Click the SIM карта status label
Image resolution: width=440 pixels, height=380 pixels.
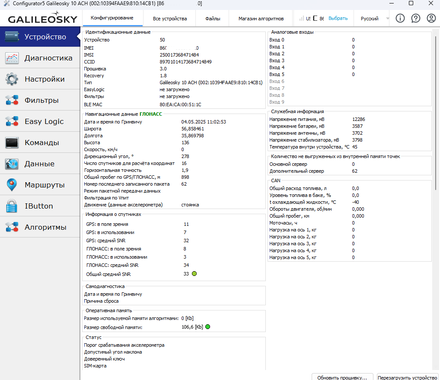click(x=95, y=366)
